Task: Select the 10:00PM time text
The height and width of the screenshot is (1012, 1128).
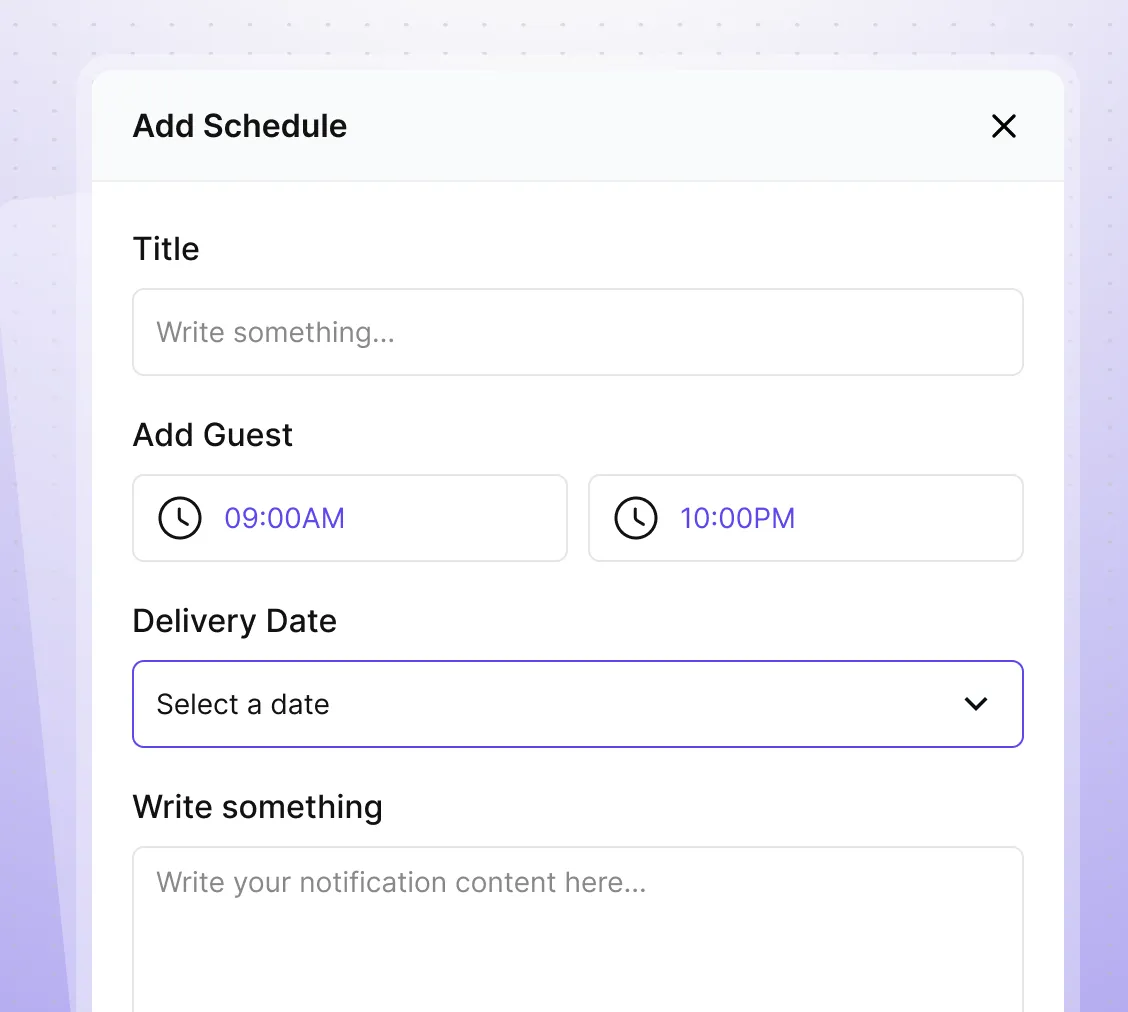Action: tap(737, 518)
